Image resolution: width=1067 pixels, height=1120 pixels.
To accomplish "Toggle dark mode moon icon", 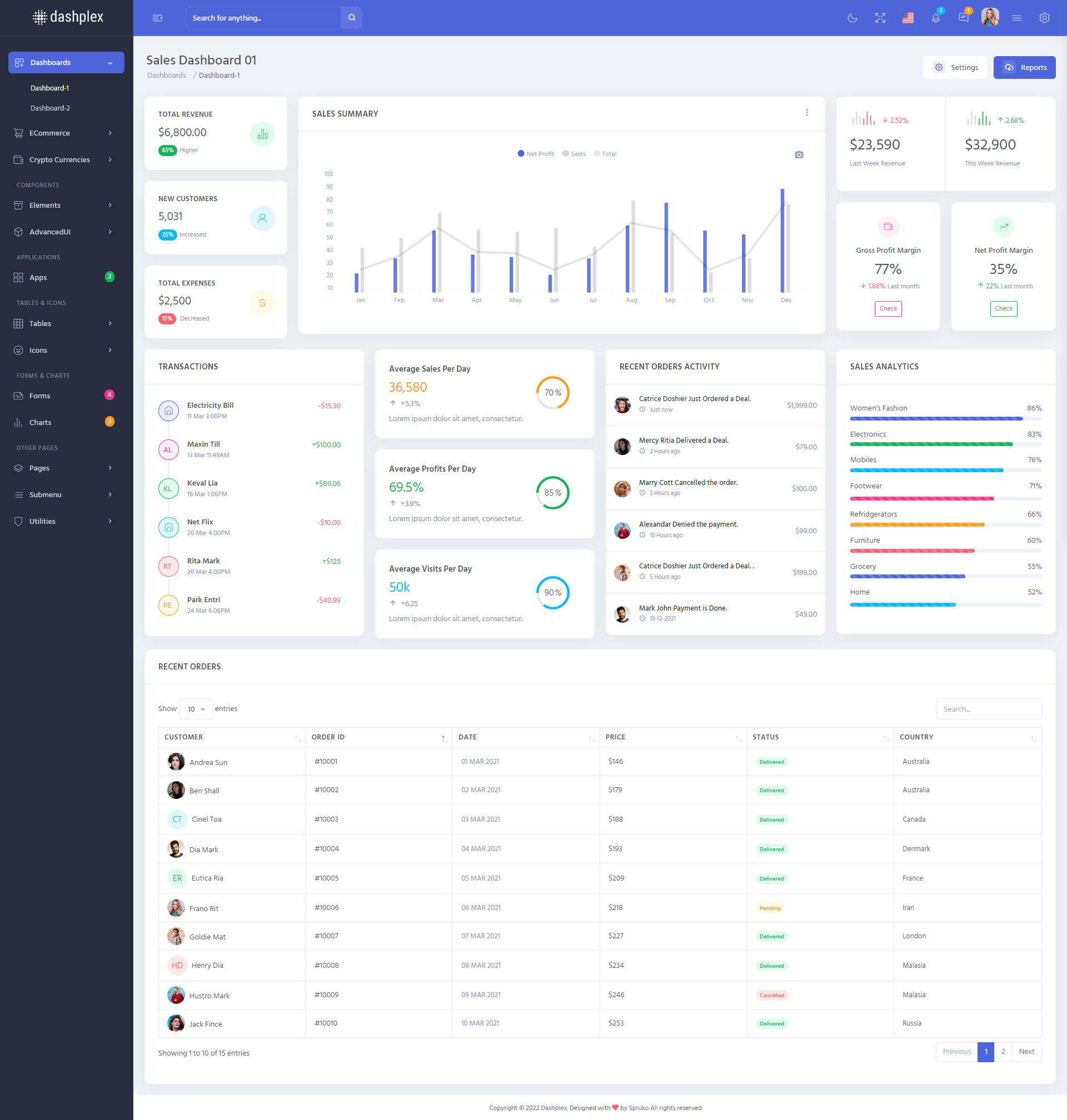I will [852, 18].
